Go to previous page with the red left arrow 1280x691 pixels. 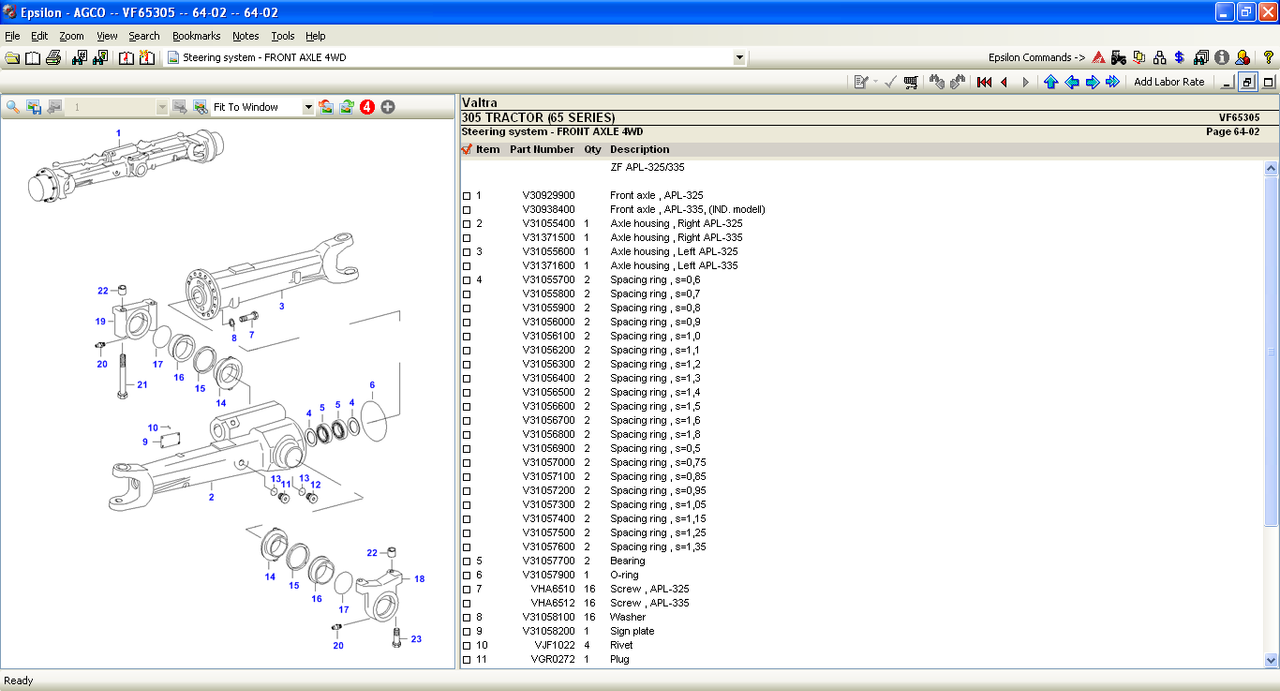[x=1004, y=82]
